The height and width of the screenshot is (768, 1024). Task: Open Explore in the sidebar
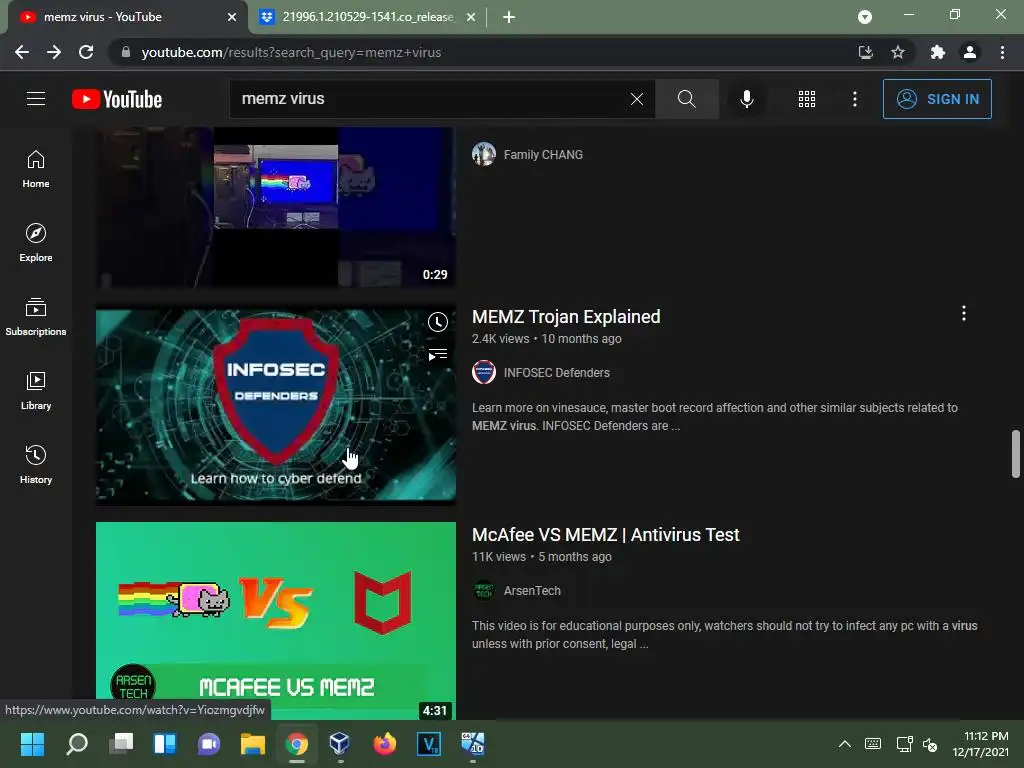point(36,243)
